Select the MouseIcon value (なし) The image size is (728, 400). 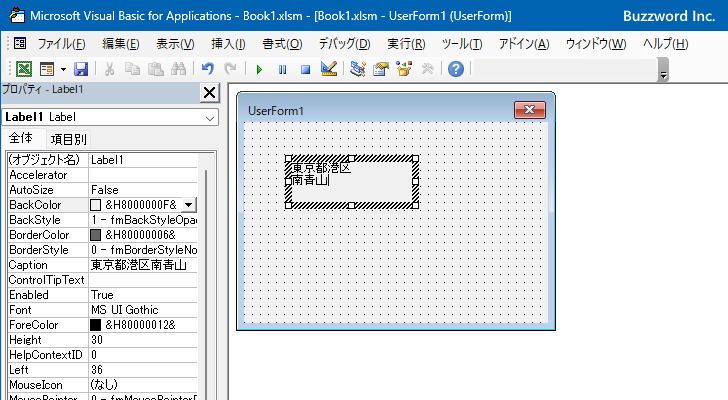(x=143, y=385)
